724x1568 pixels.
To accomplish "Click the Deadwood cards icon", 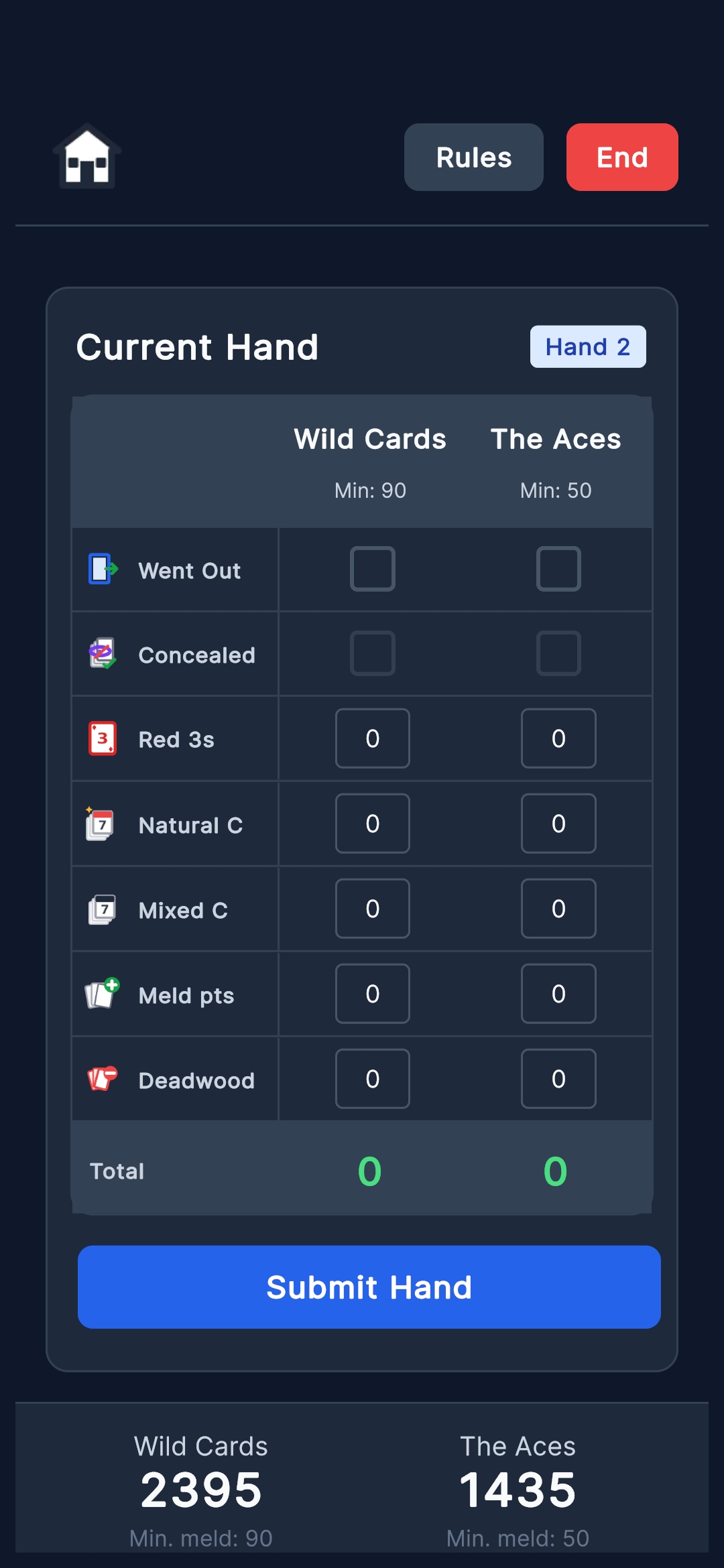I will click(102, 1079).
